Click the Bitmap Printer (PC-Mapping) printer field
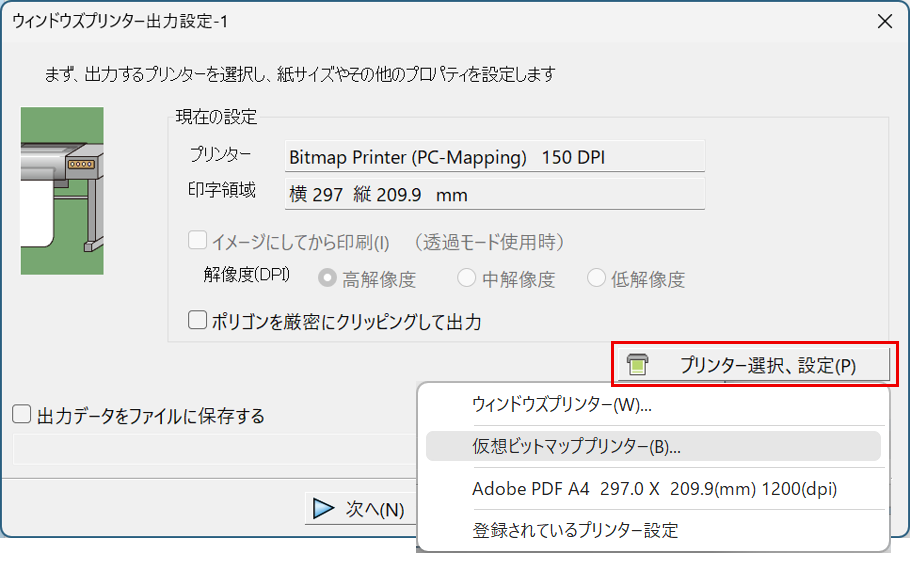Screen dimensions: 910x567 click(494, 157)
